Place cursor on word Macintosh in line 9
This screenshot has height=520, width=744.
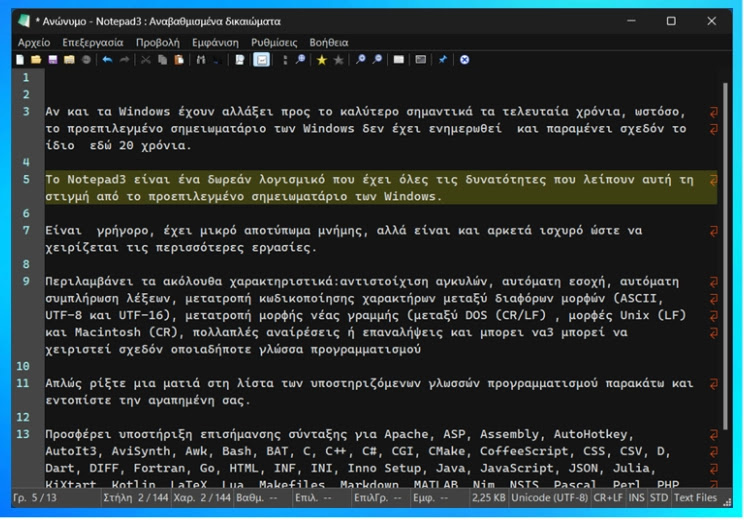coord(108,333)
